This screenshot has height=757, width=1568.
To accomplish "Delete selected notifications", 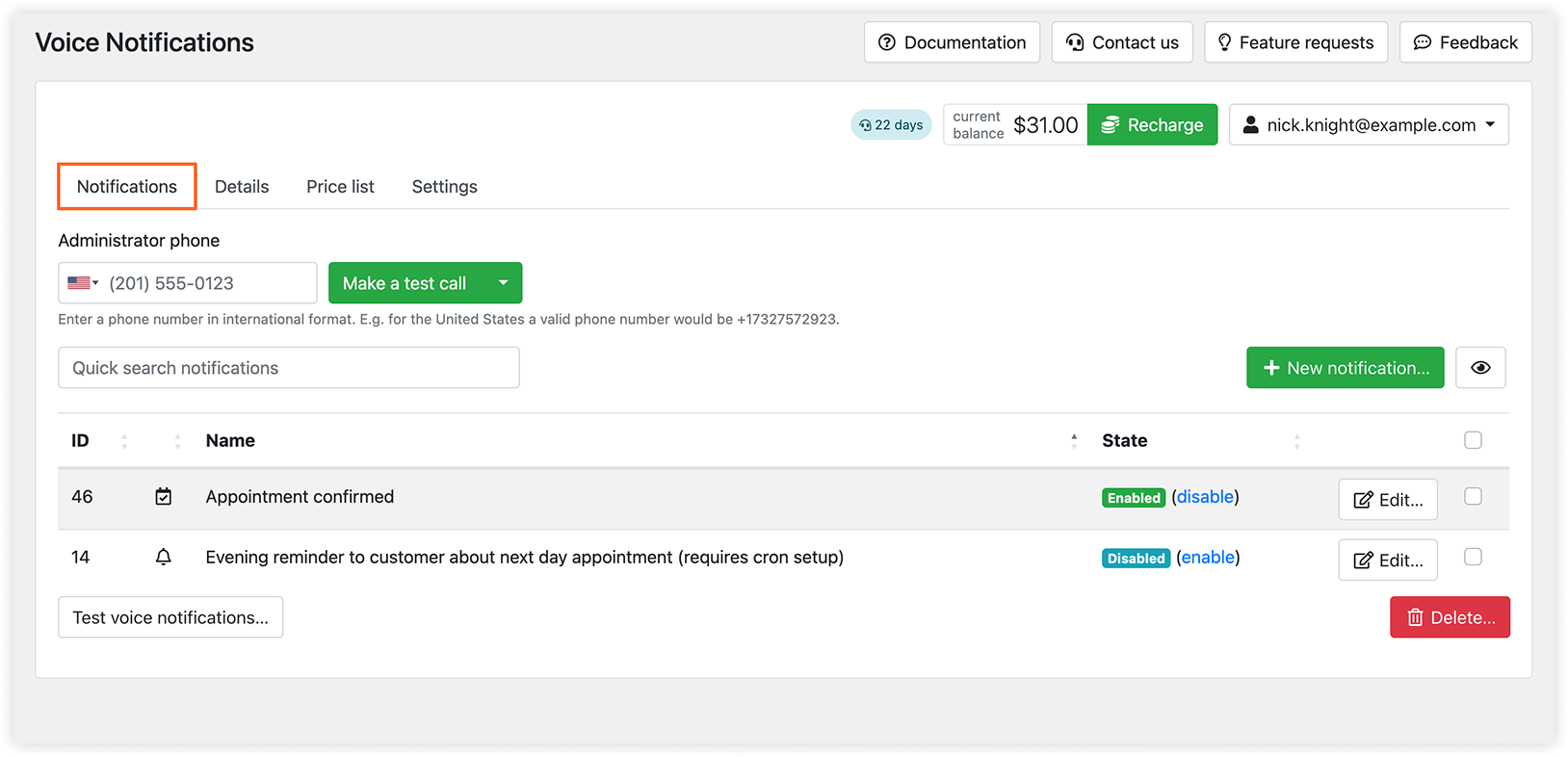I will click(1450, 617).
